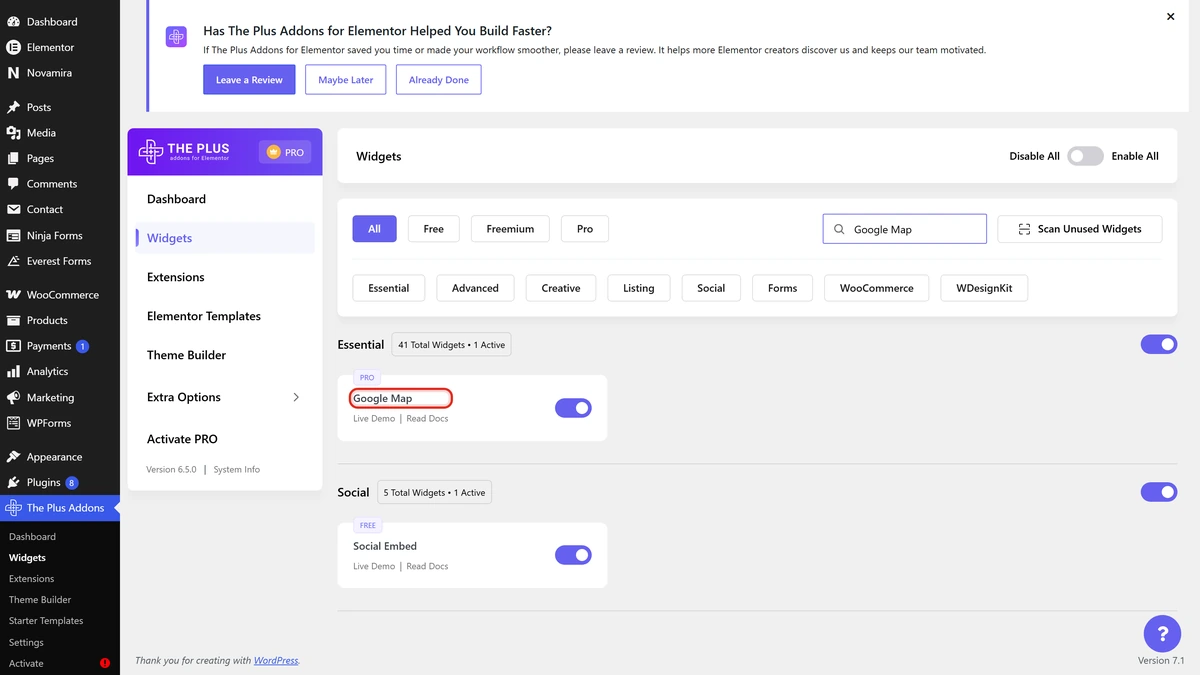Filter widgets by Creative category
This screenshot has height=675, width=1200.
tap(561, 288)
